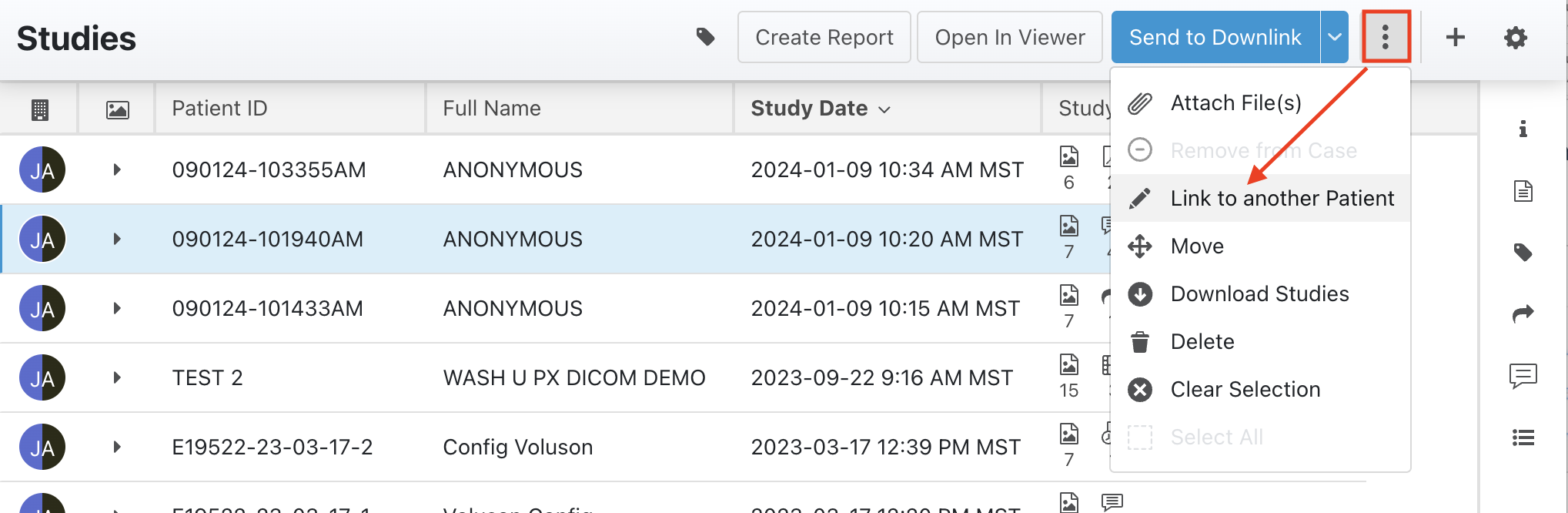Click the share arrow icon in the right sidebar
The width and height of the screenshot is (1568, 513).
pyautogui.click(x=1523, y=313)
